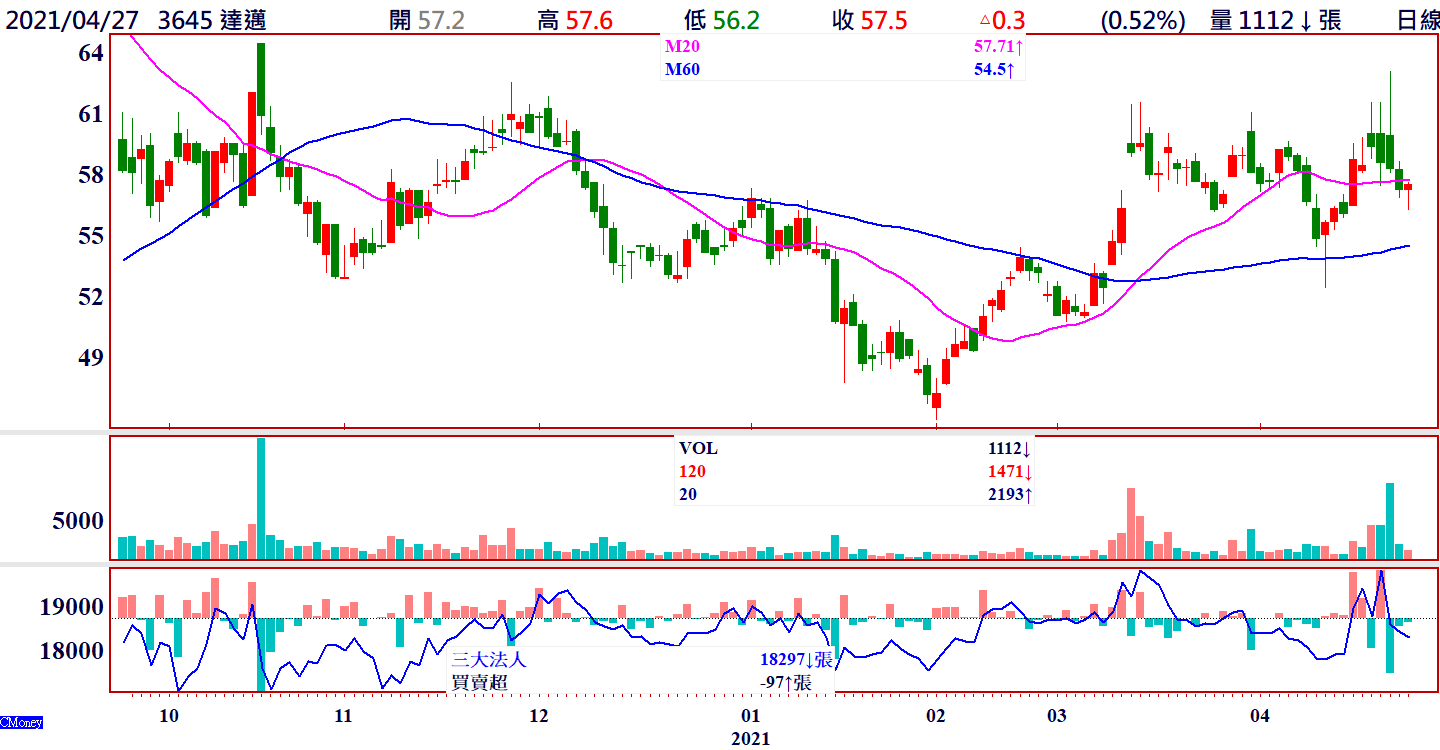Click the M20 moving average legend

[683, 46]
